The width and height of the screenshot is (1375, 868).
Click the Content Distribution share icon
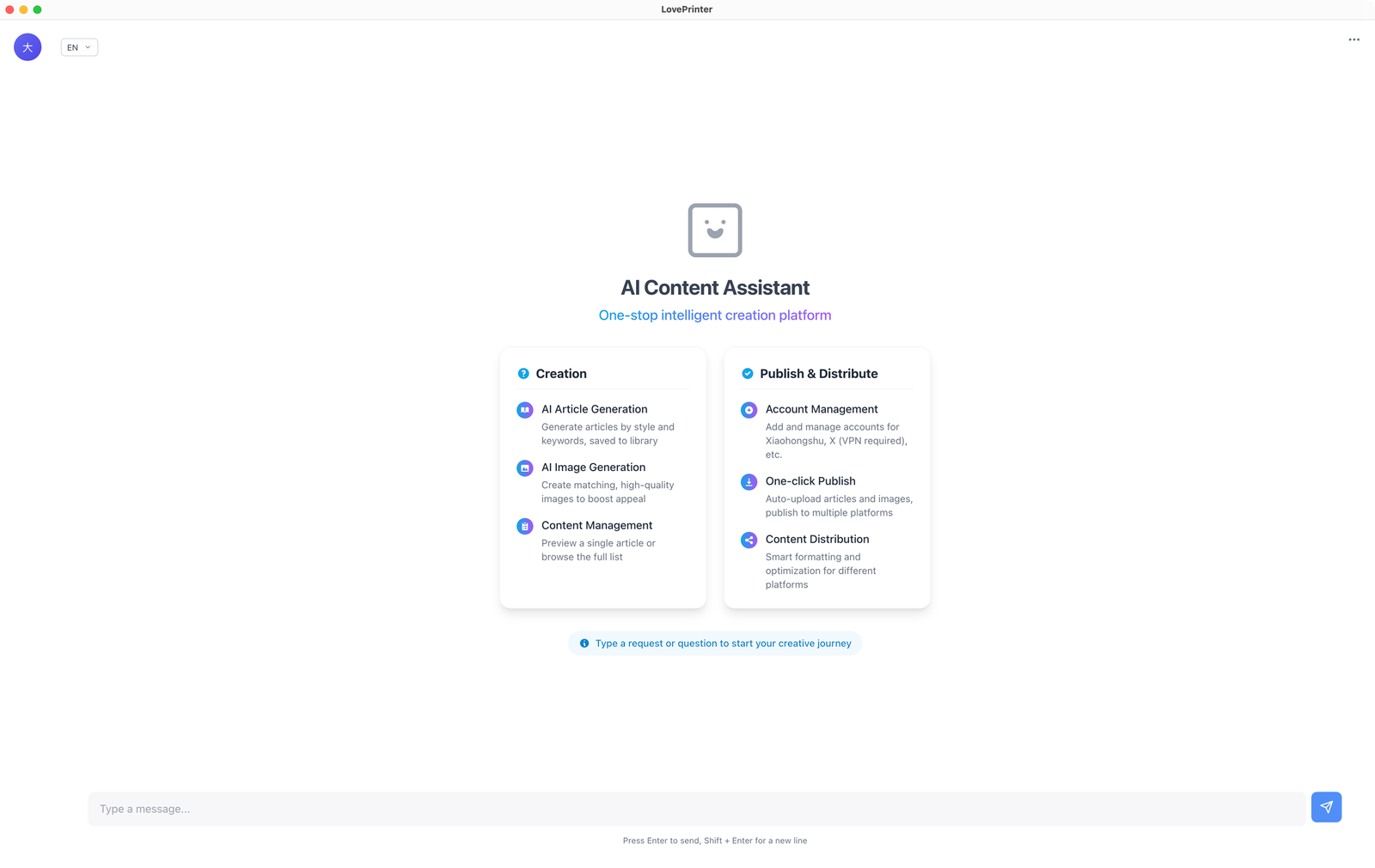(x=749, y=540)
